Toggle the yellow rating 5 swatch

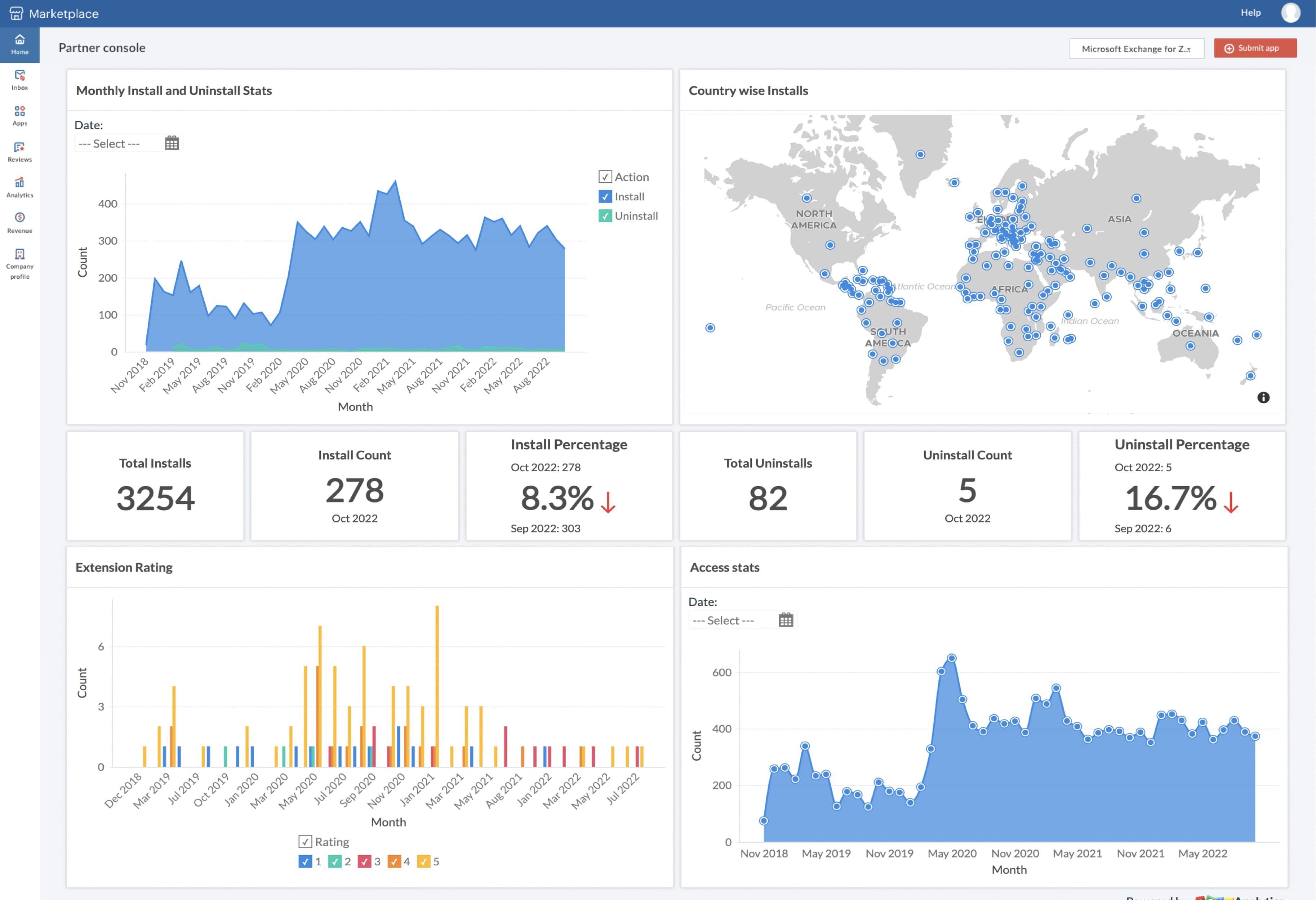click(x=423, y=861)
